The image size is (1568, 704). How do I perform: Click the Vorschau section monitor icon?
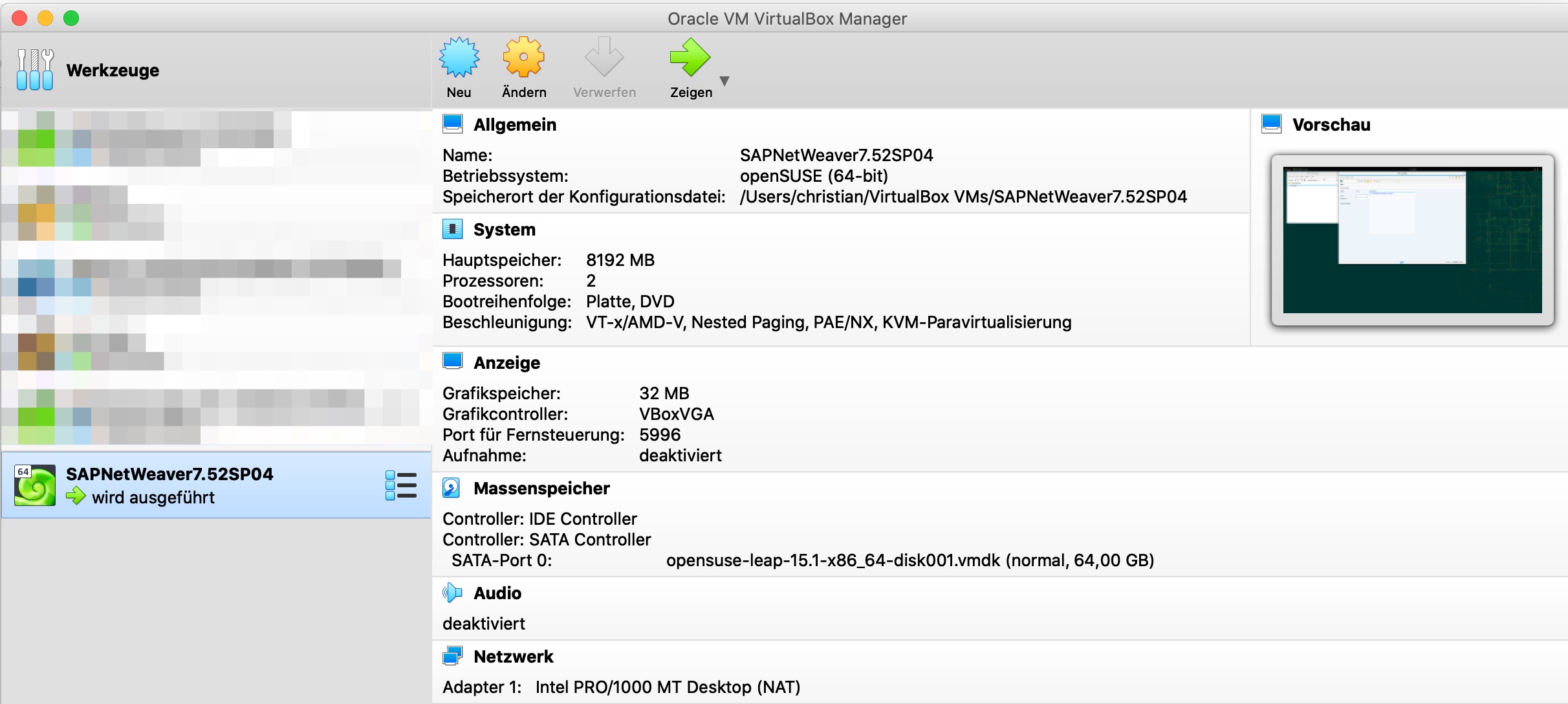click(x=1272, y=124)
